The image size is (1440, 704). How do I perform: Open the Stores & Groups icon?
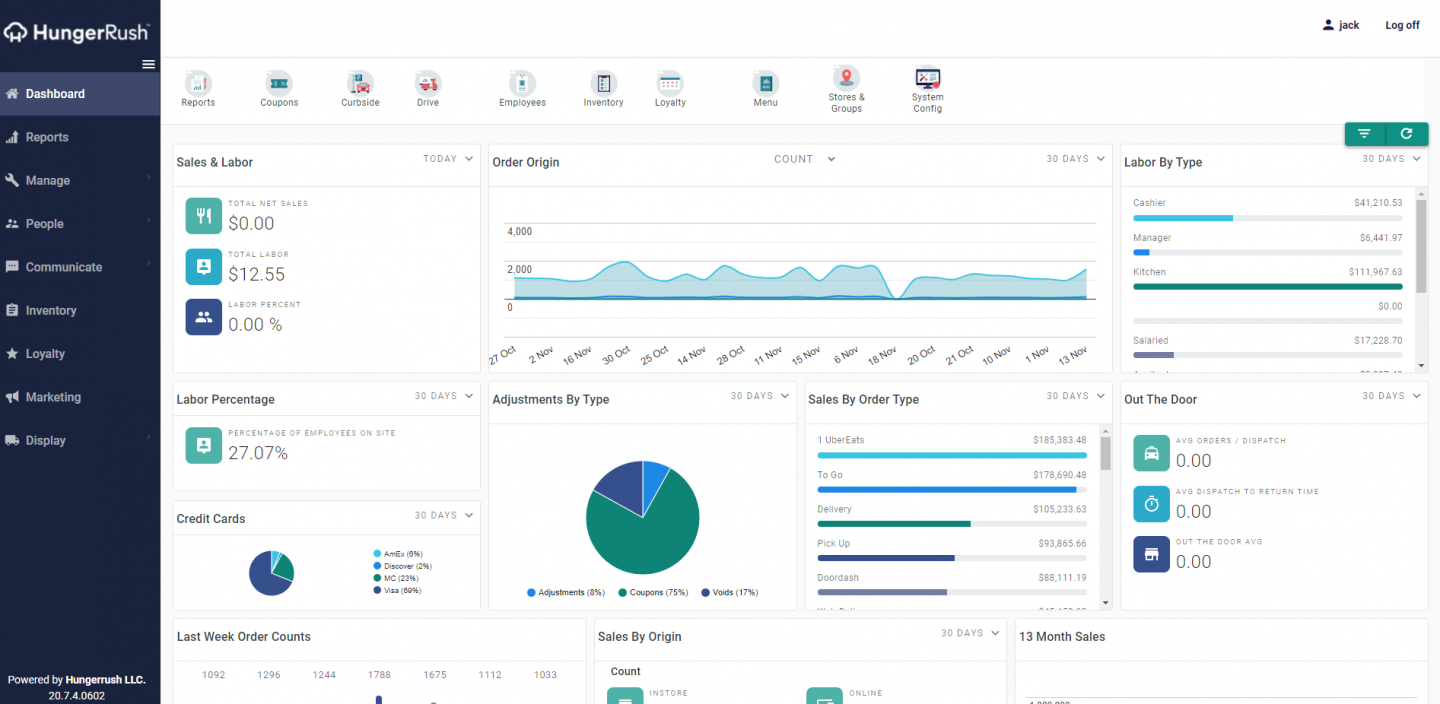click(846, 79)
